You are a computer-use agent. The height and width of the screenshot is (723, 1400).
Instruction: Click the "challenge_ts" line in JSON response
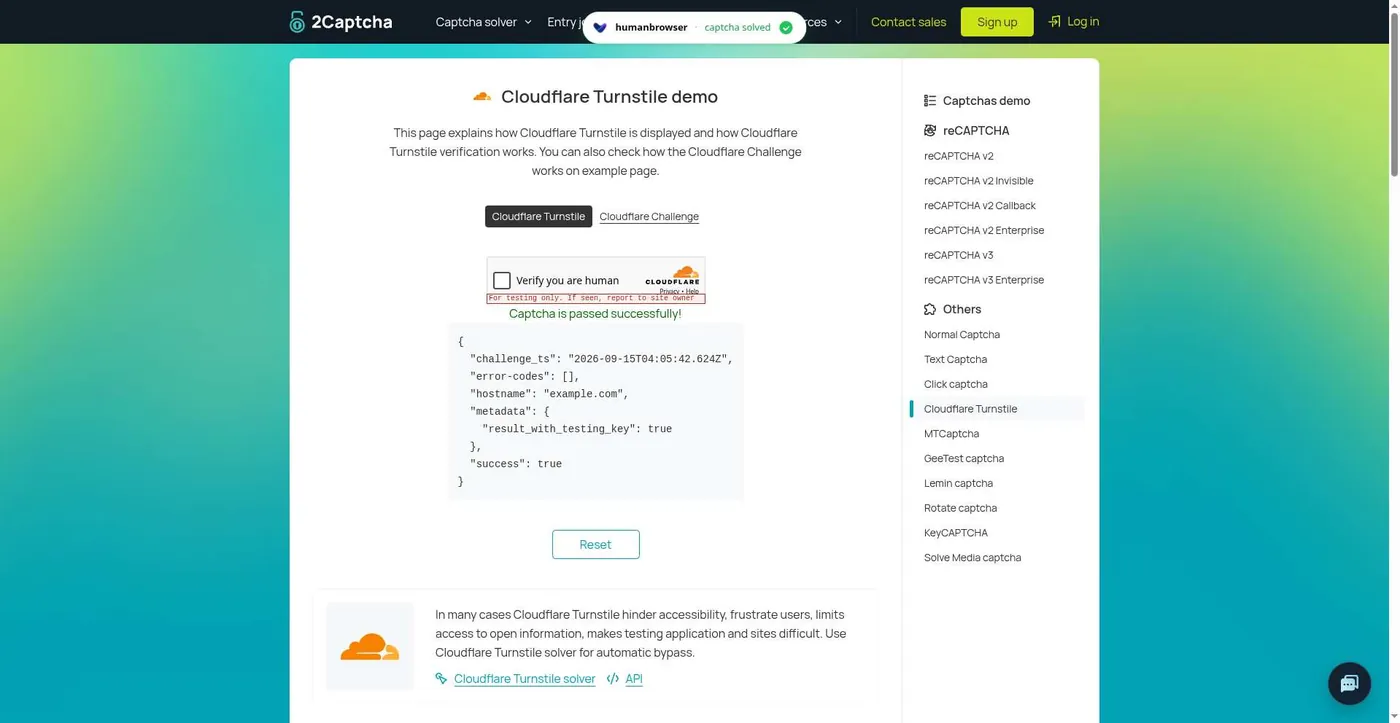pos(601,359)
